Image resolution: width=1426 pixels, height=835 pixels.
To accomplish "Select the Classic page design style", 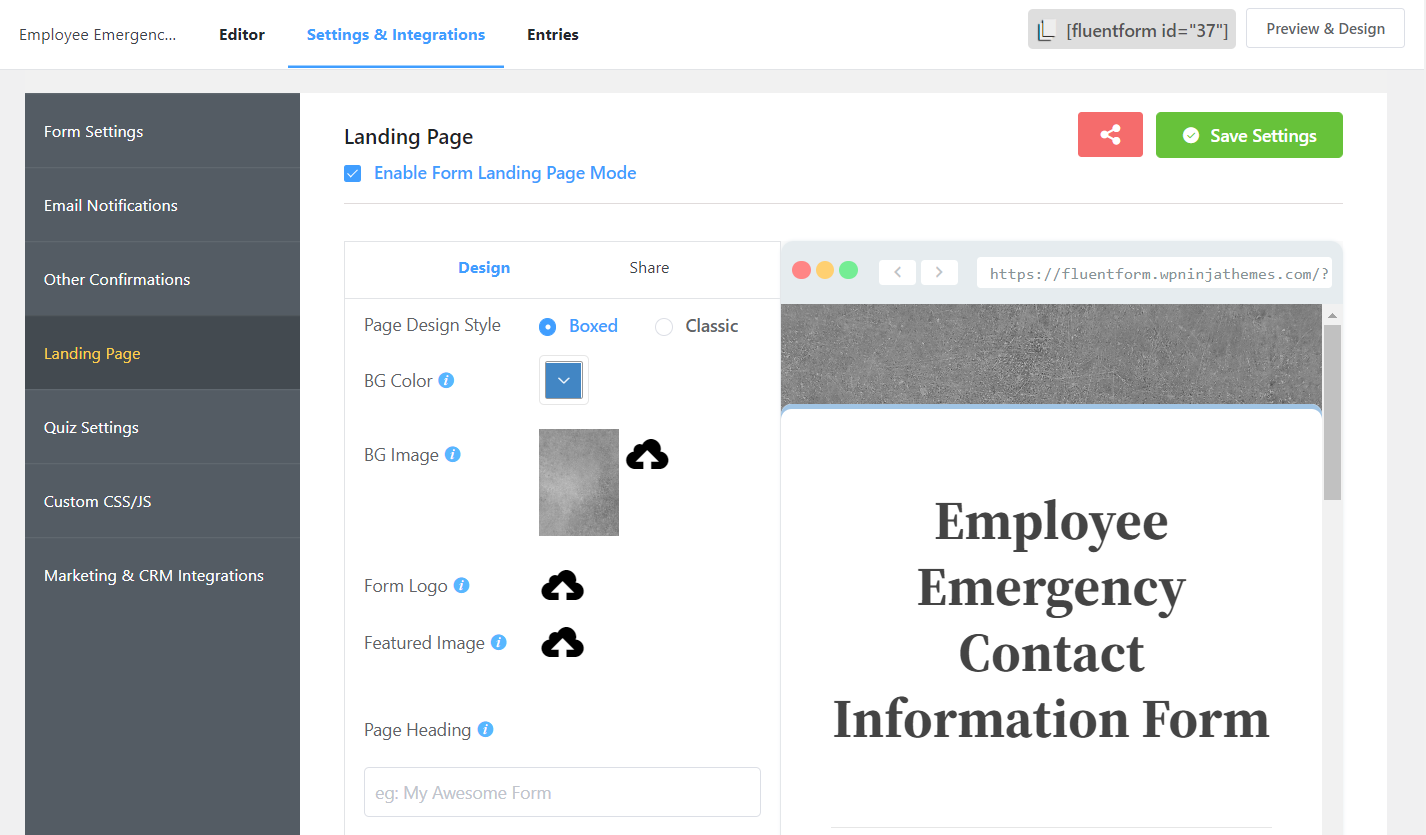I will click(663, 326).
